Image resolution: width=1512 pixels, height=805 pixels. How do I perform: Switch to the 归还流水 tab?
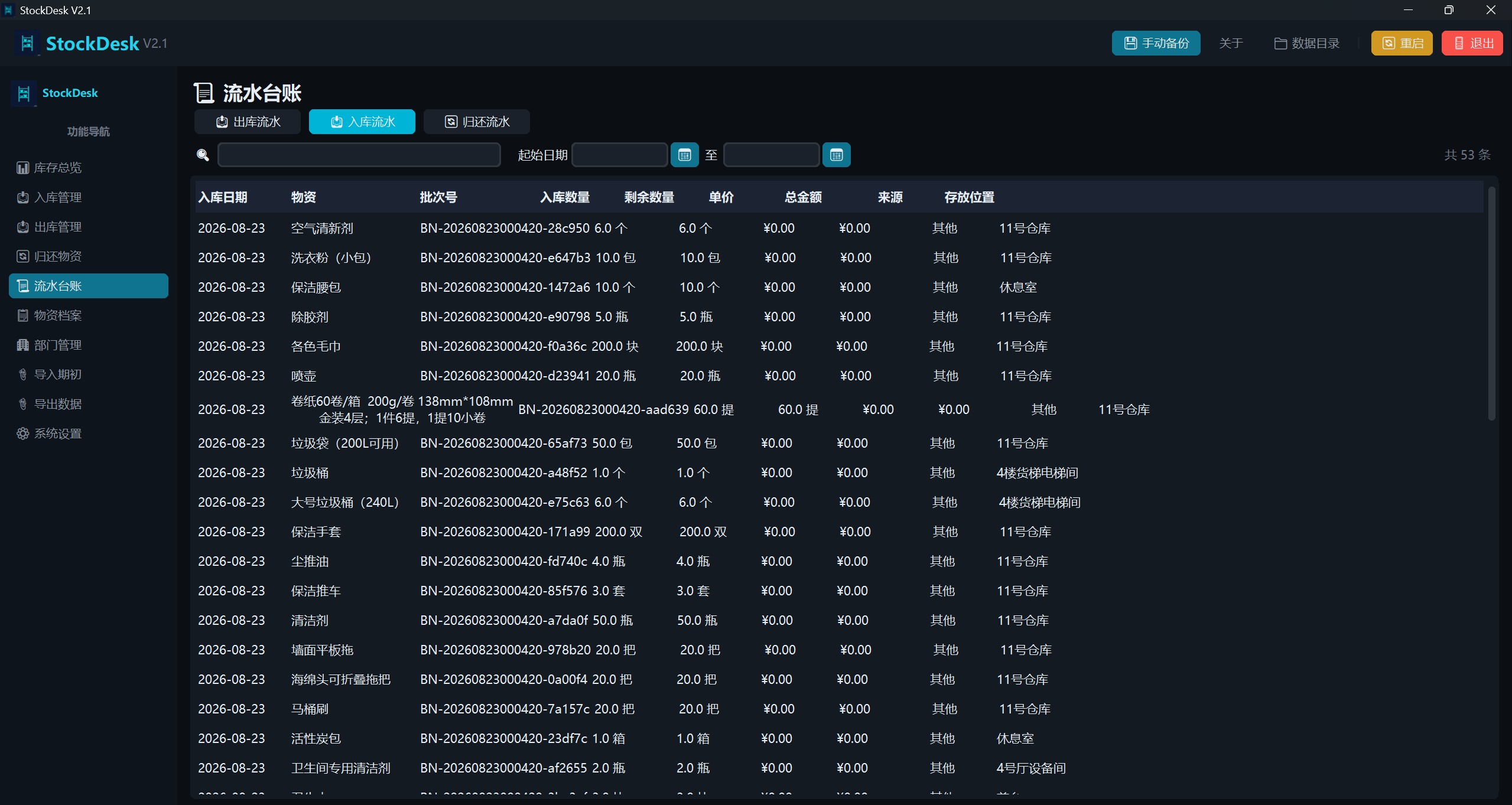pos(477,122)
